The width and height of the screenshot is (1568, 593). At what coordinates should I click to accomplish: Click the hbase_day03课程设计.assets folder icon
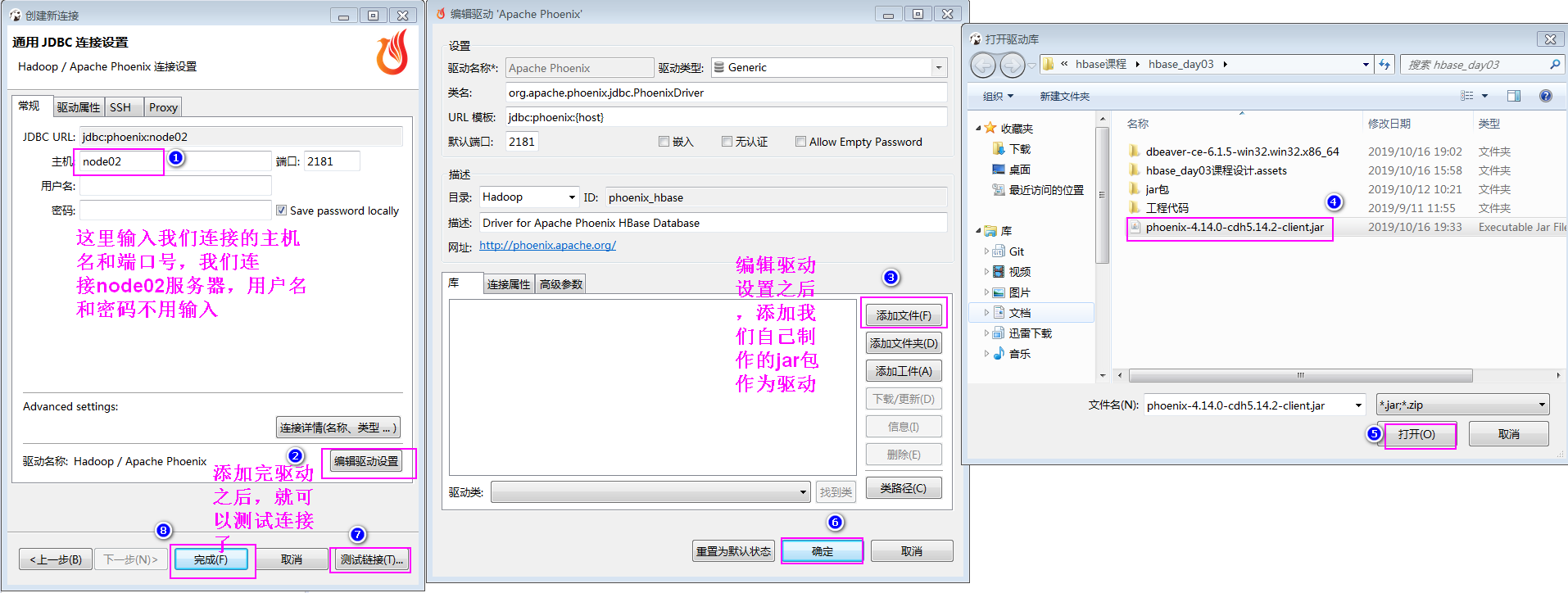(x=1135, y=170)
